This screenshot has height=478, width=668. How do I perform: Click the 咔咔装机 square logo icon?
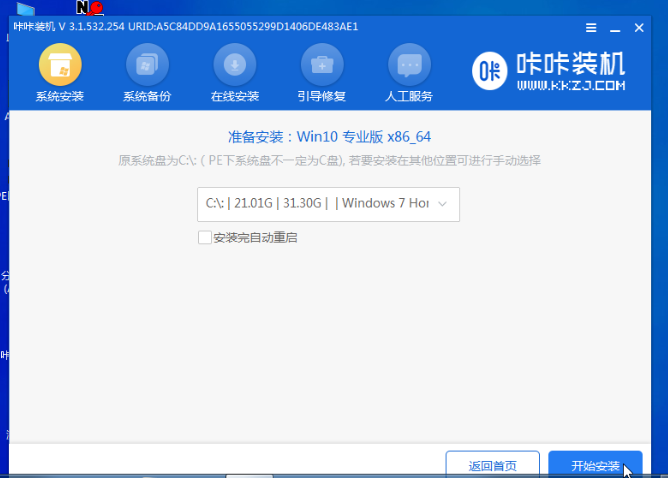point(489,70)
